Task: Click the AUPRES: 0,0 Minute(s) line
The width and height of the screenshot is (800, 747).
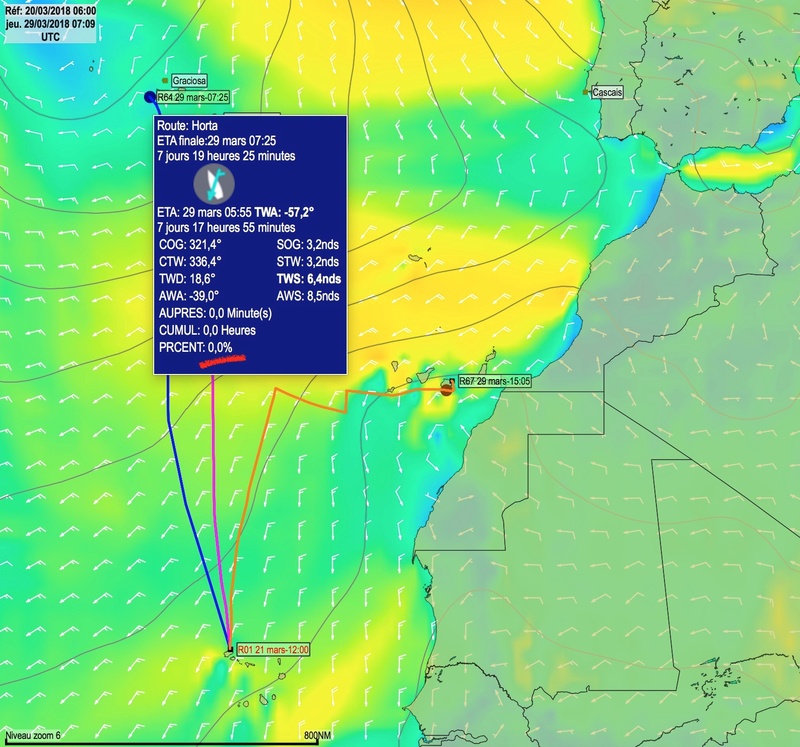Action: click(215, 313)
